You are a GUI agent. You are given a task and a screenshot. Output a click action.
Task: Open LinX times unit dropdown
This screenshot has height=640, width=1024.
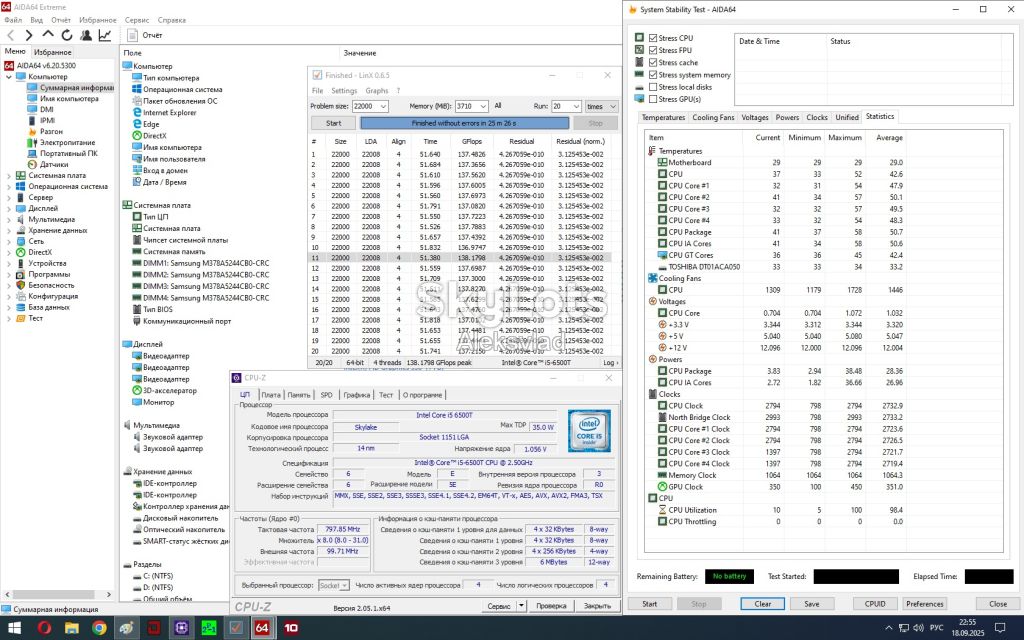(x=613, y=106)
